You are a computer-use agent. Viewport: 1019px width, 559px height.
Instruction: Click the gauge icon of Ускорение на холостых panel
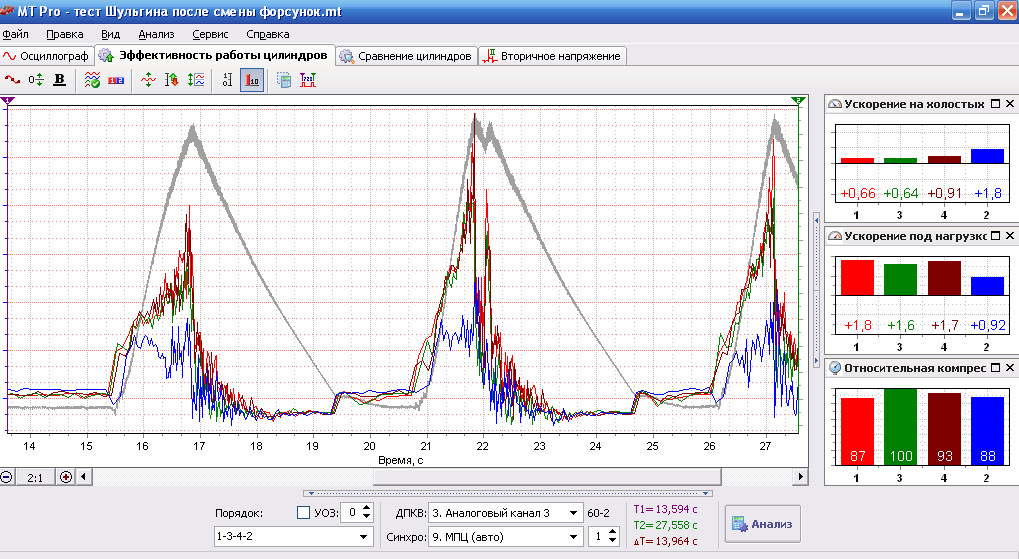click(x=835, y=104)
